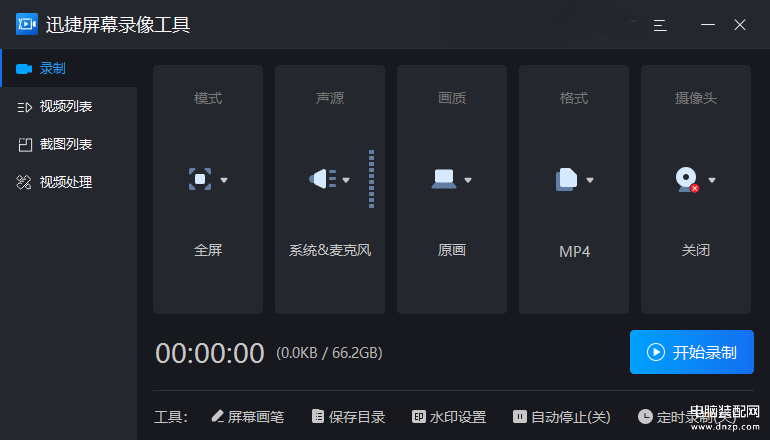Click the fullscreen mode icon
The height and width of the screenshot is (440, 770).
[x=200, y=179]
